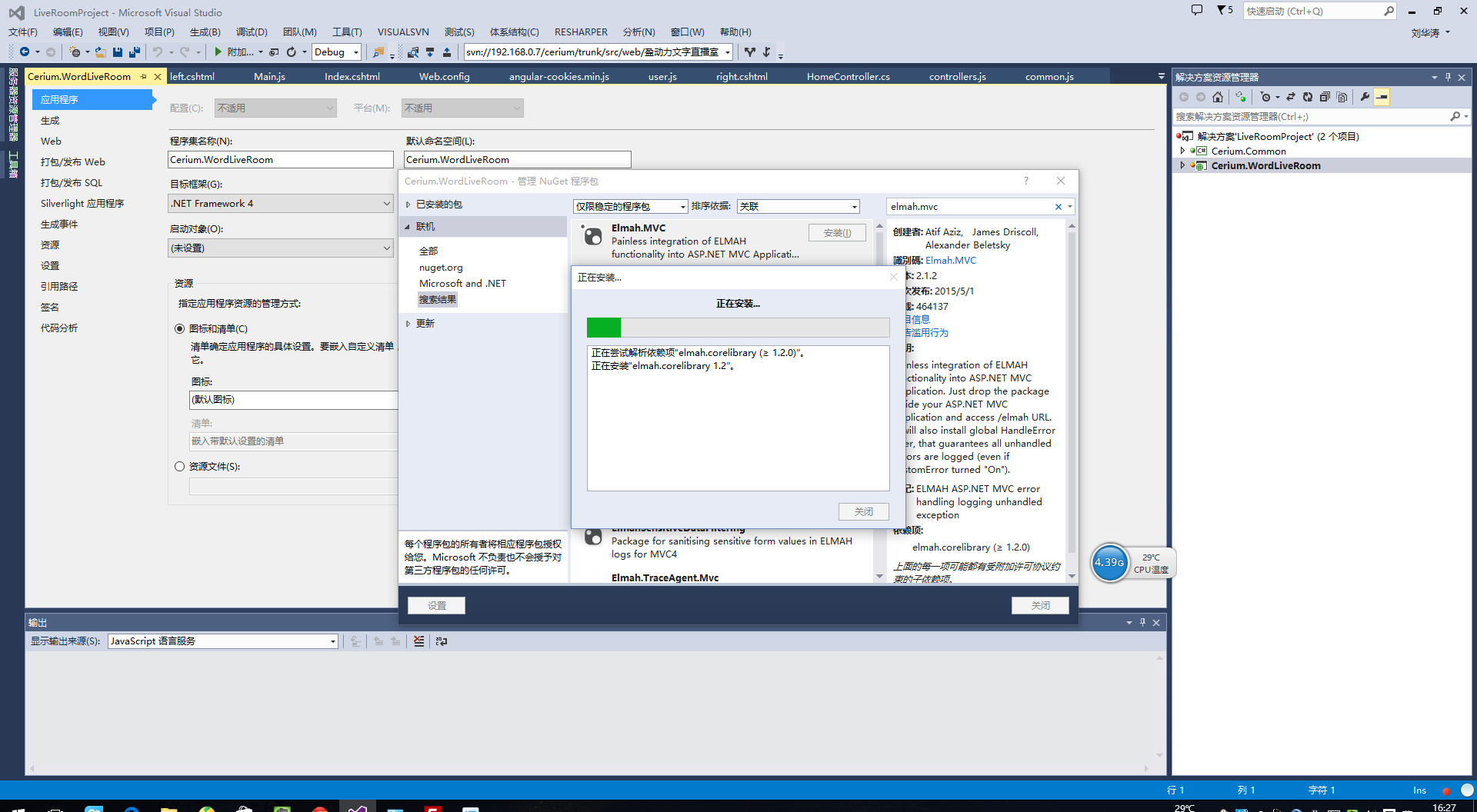The image size is (1477, 812).
Task: Click the save all (multiple disks) icon
Action: (x=134, y=52)
